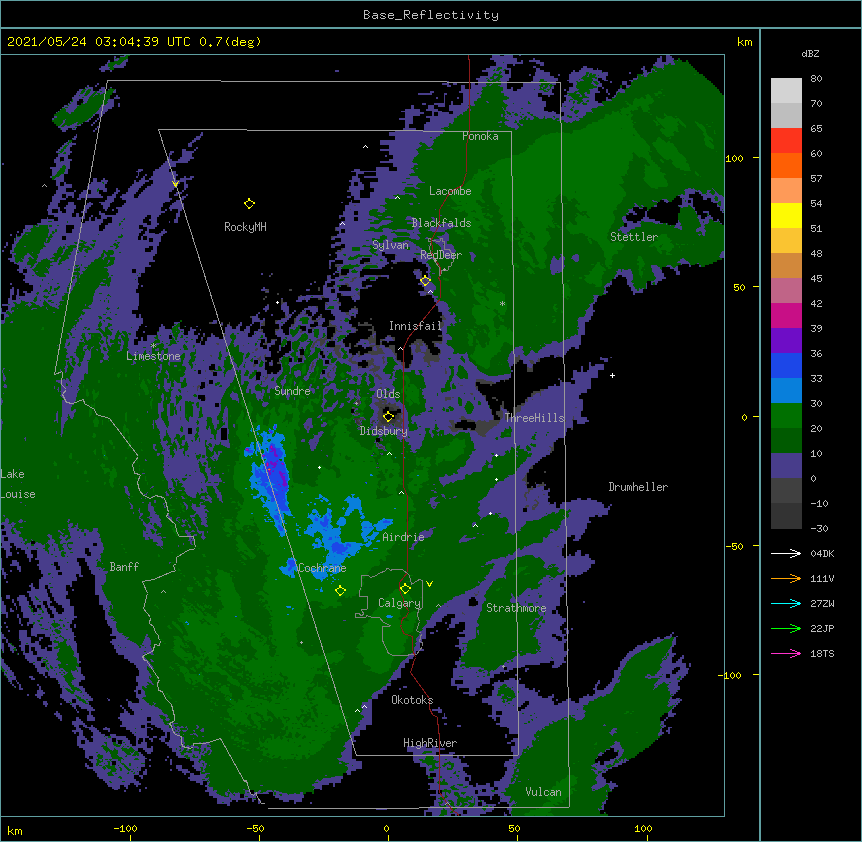Screen dimensions: 862x842
Task: Select the yellow diamond marker inside Calgary outline
Action: click(405, 589)
